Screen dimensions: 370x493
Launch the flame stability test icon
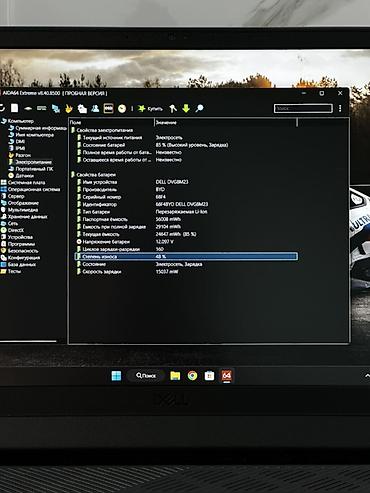pos(69,108)
